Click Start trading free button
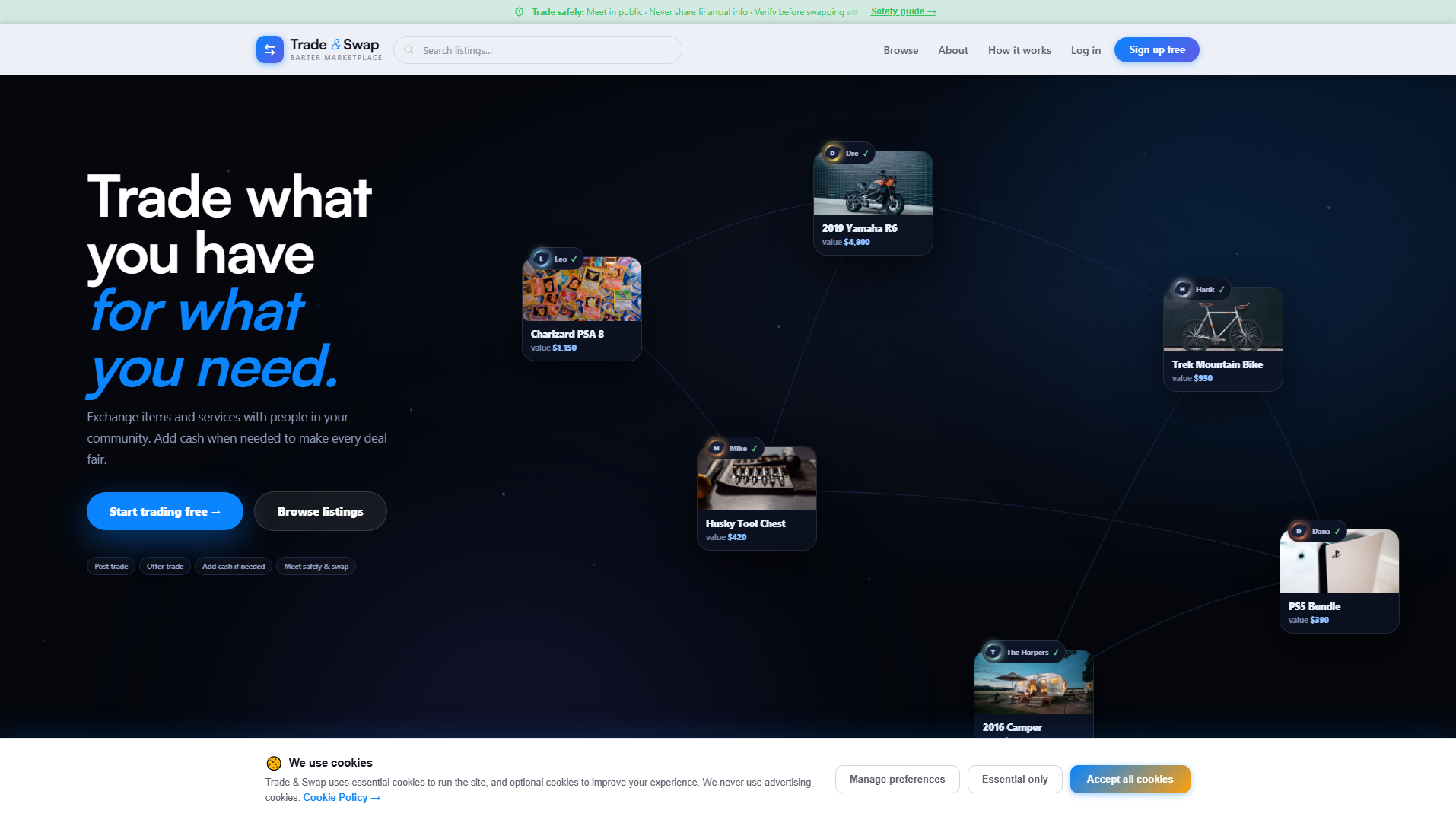Screen dimensions: 1456x820 pos(165,511)
